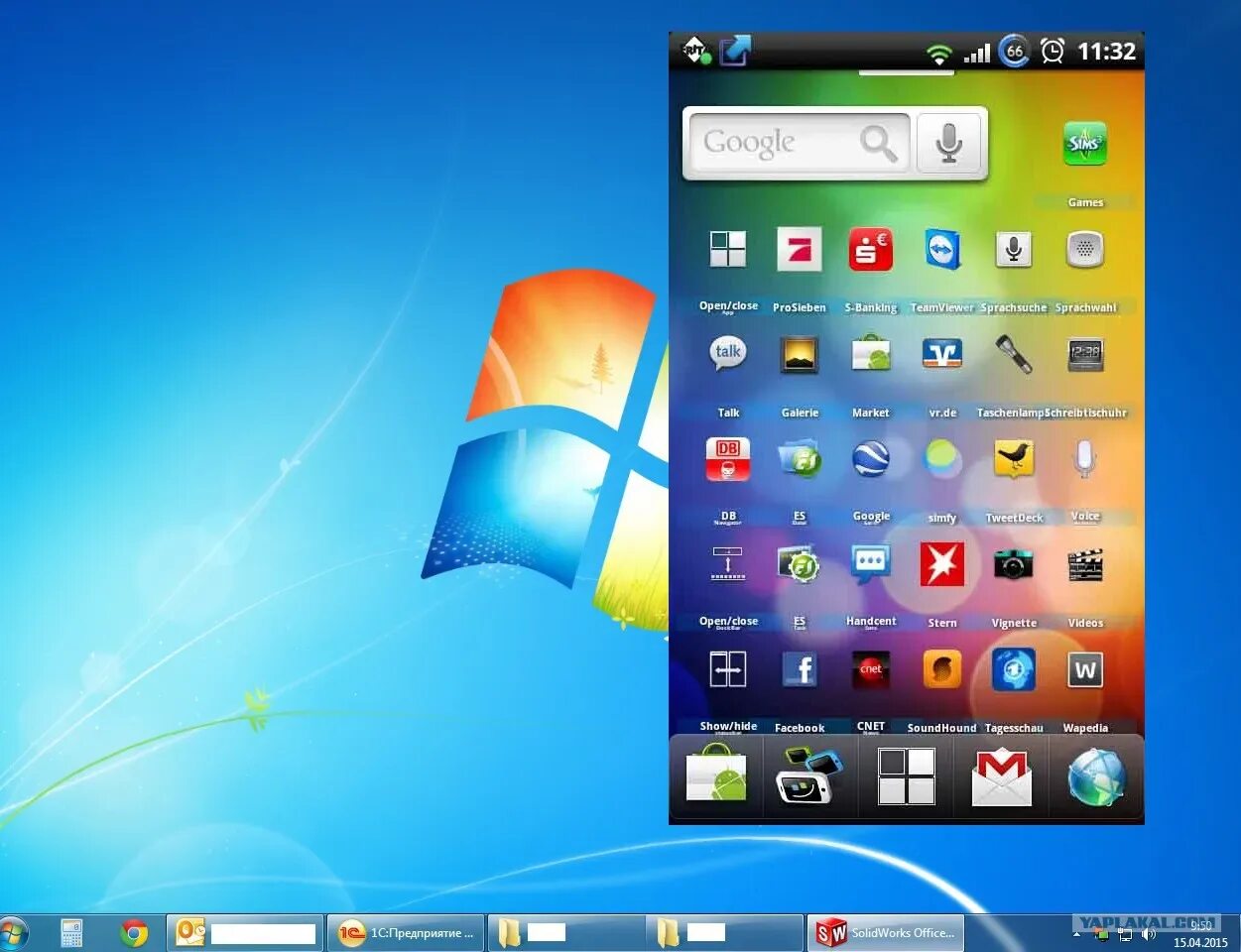Open the Tagesschau app
The height and width of the screenshot is (952, 1241).
click(1014, 669)
